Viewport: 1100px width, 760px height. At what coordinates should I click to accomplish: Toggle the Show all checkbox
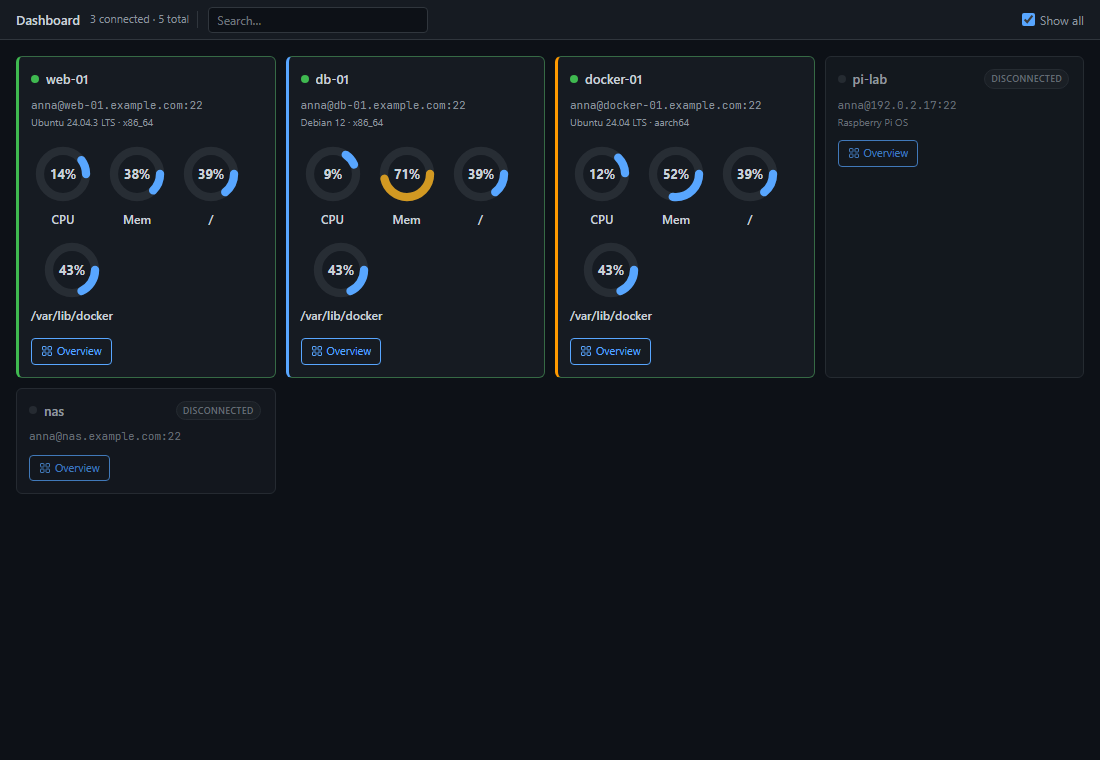pos(1028,20)
